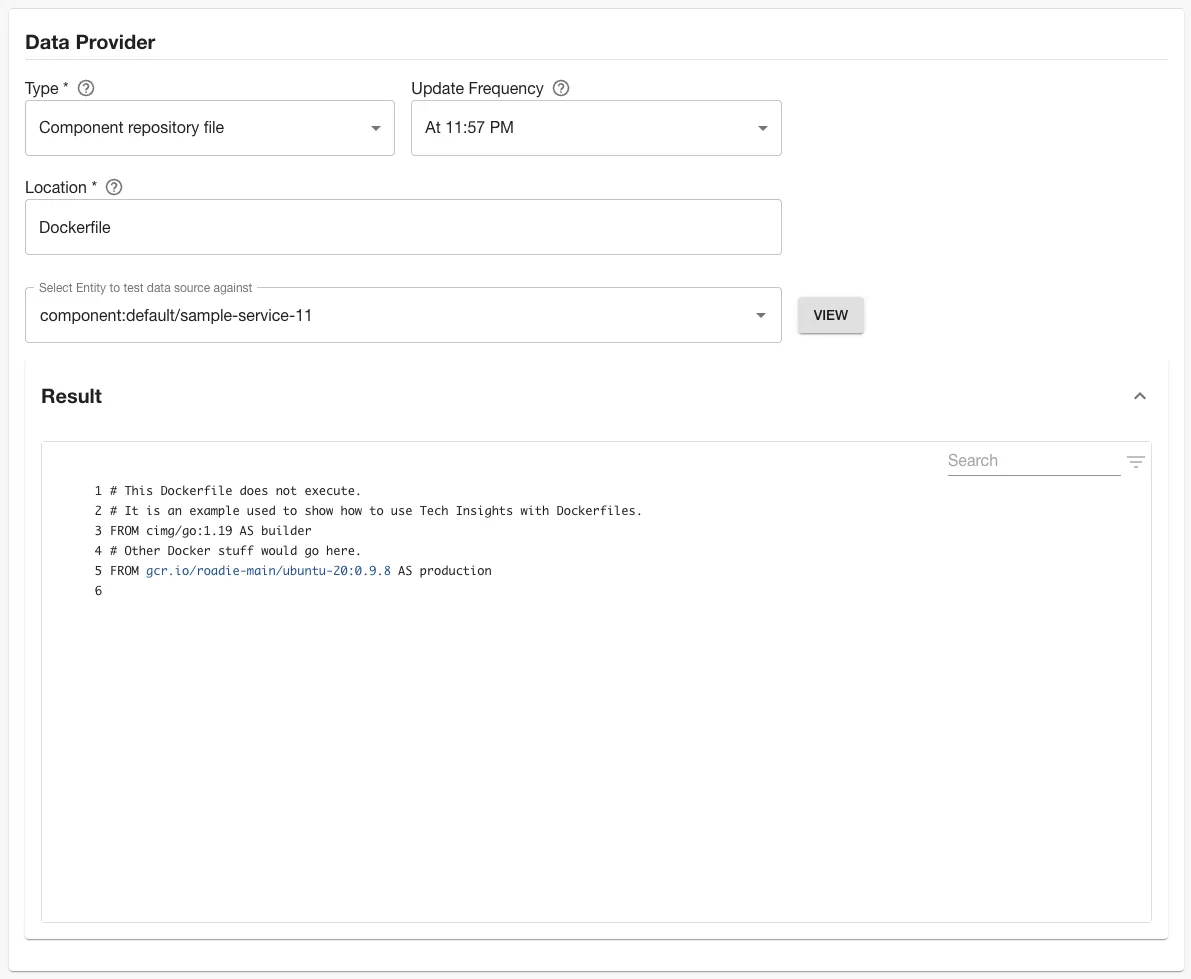Click the Data Provider heading
The width and height of the screenshot is (1191, 979).
coord(90,42)
